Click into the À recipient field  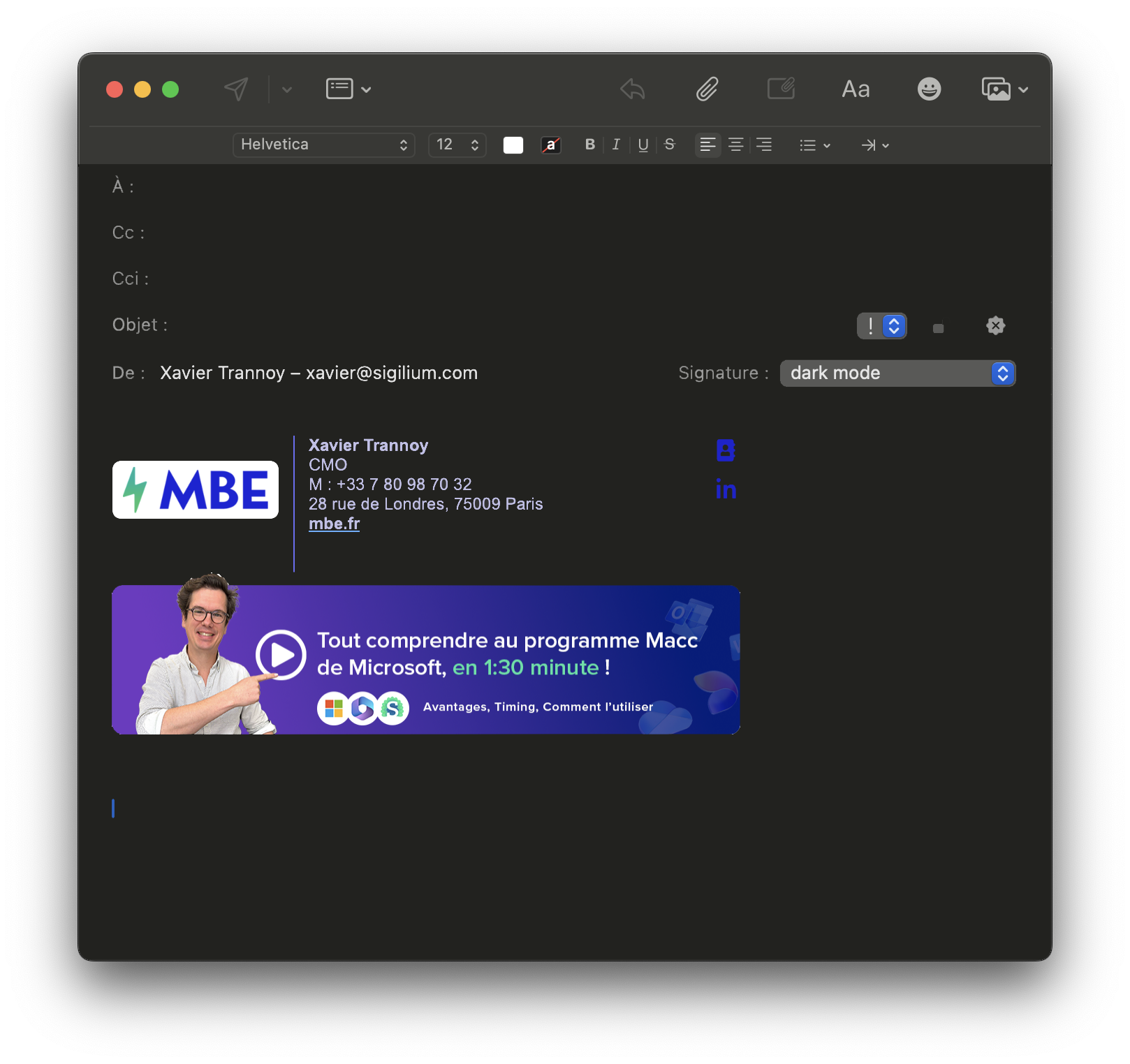pos(564,186)
